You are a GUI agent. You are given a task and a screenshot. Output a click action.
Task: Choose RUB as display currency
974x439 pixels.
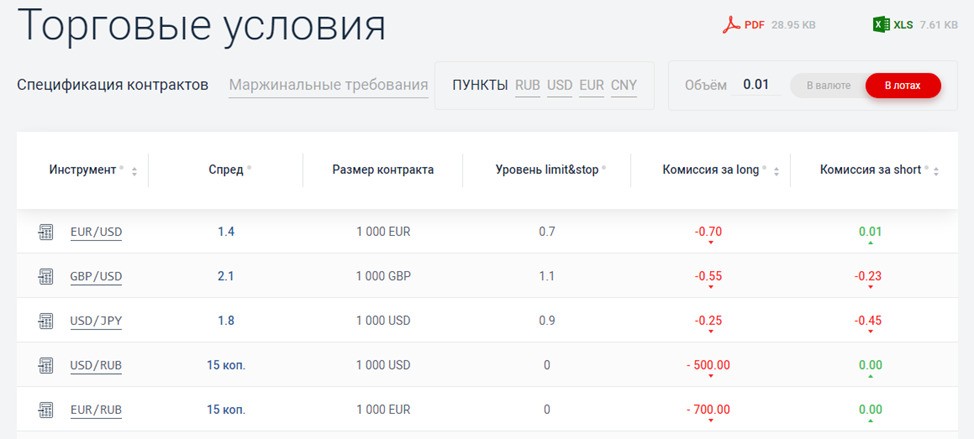pos(527,86)
